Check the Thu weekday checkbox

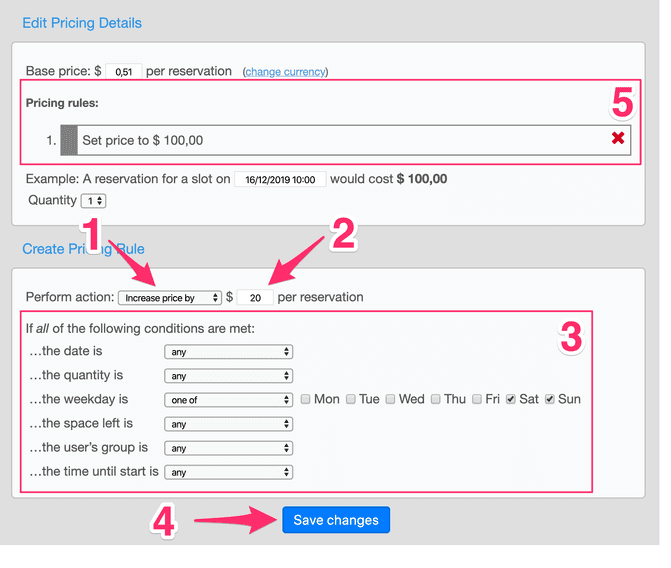coord(435,399)
